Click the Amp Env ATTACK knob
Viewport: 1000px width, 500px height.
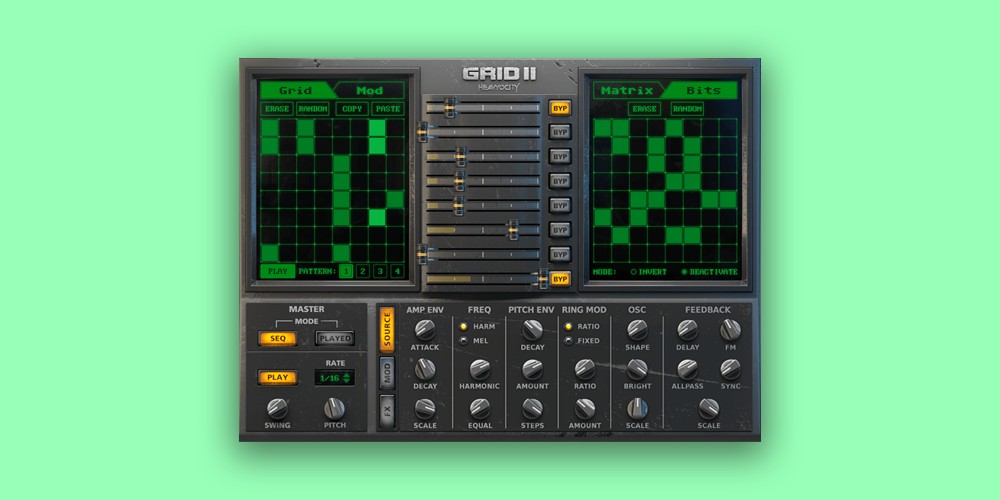[425, 330]
